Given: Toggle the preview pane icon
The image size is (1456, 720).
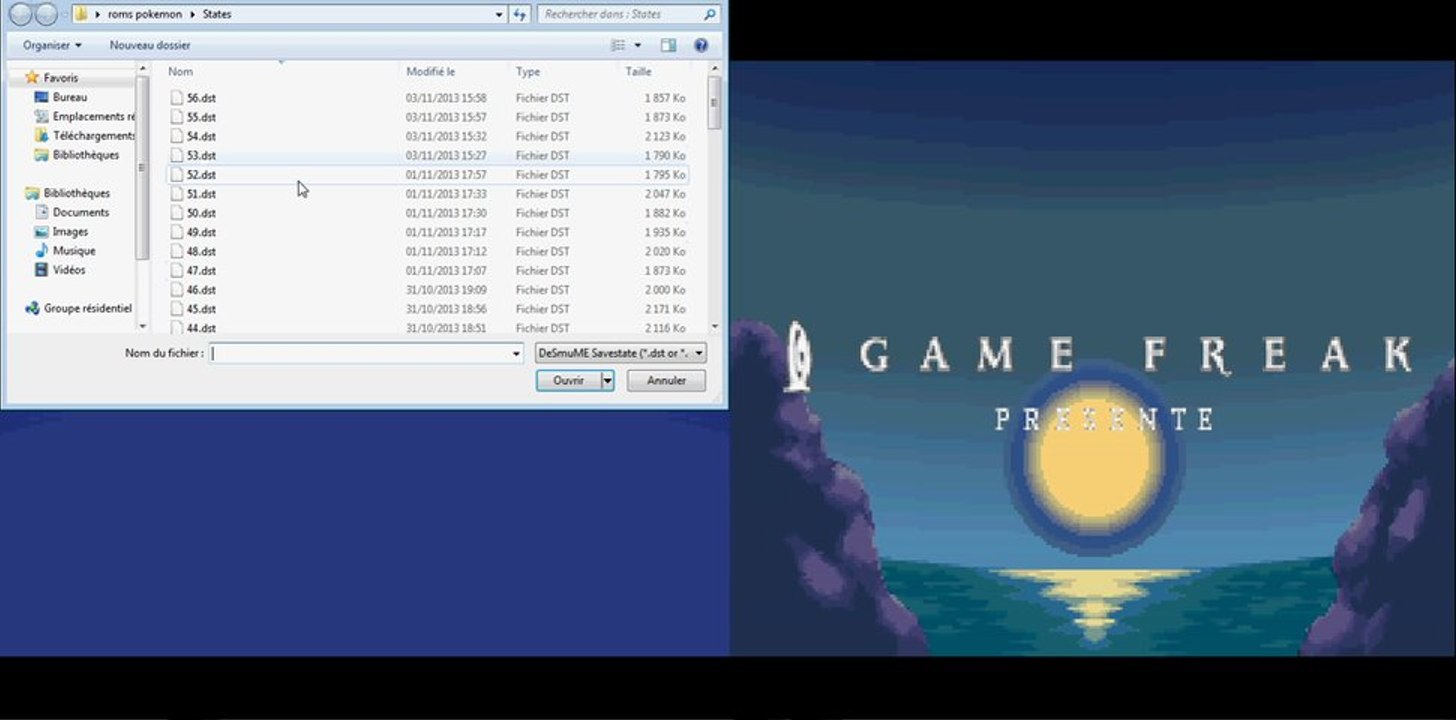Looking at the screenshot, I should [668, 45].
